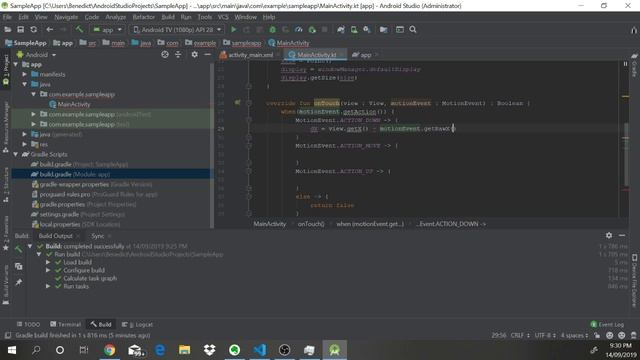Open the Profiler gauge icon in toolbar

[299, 29]
